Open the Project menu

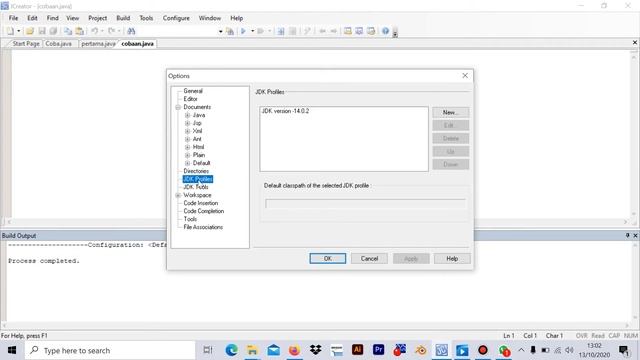coord(98,18)
